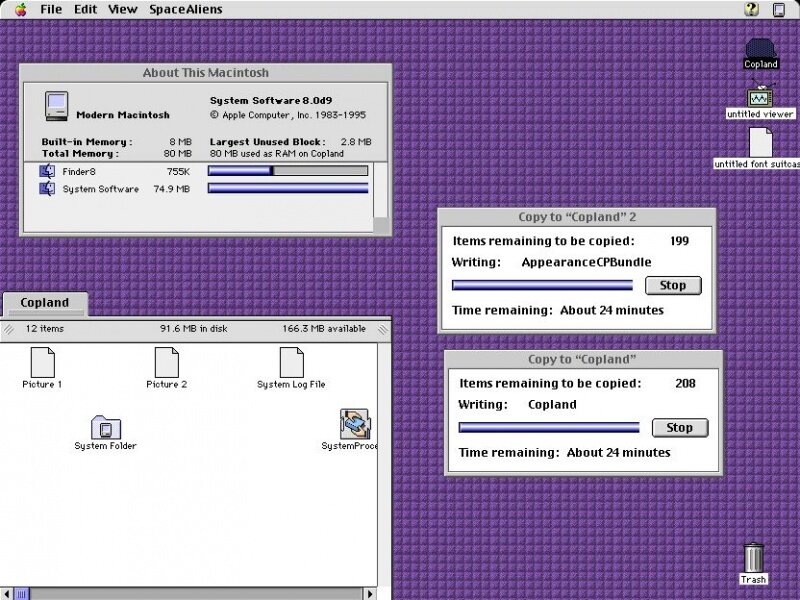Click scroll left arrow in Copland window

coord(6,594)
